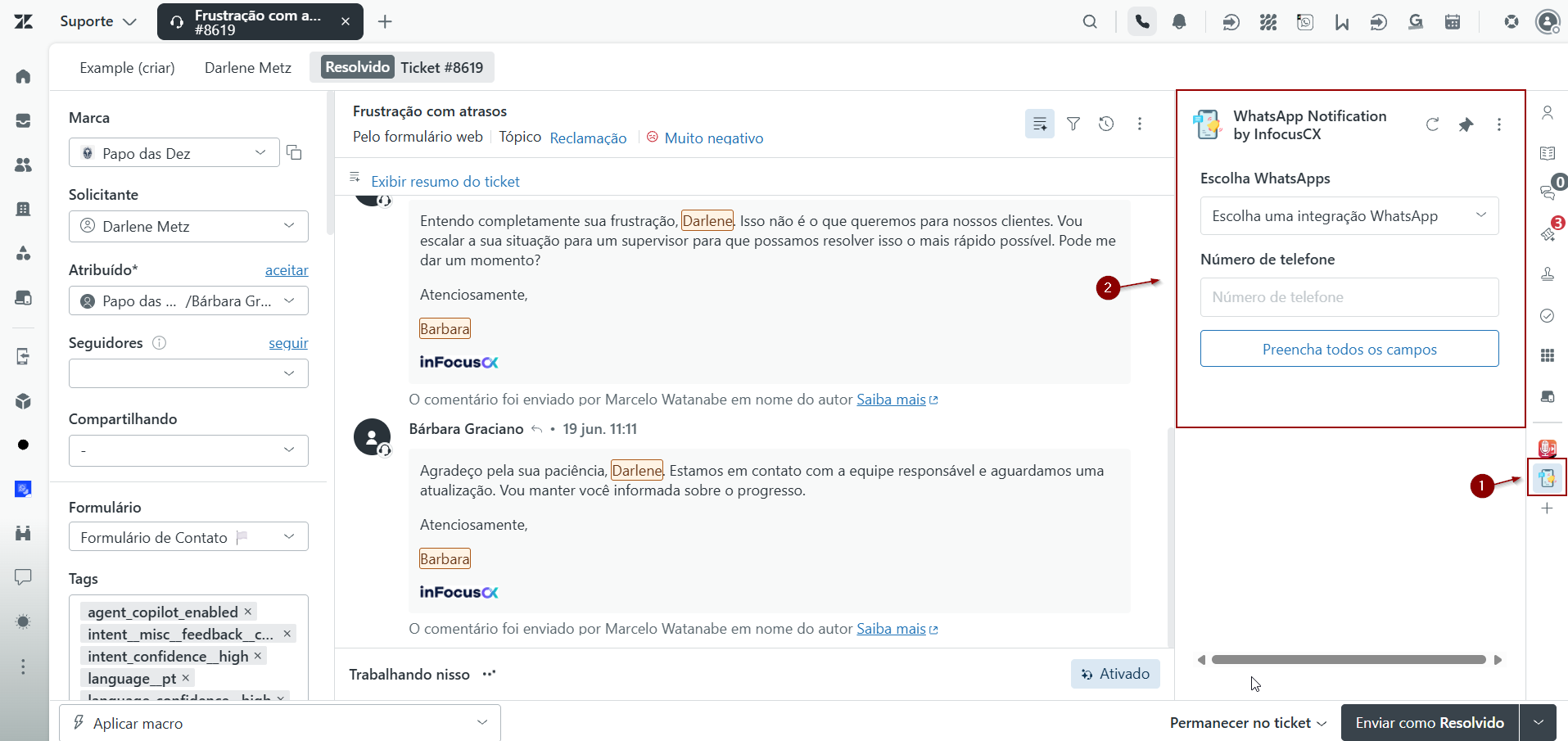1568x741 pixels.
Task: Click the W-shaped app icon in top bar
Action: [1342, 22]
